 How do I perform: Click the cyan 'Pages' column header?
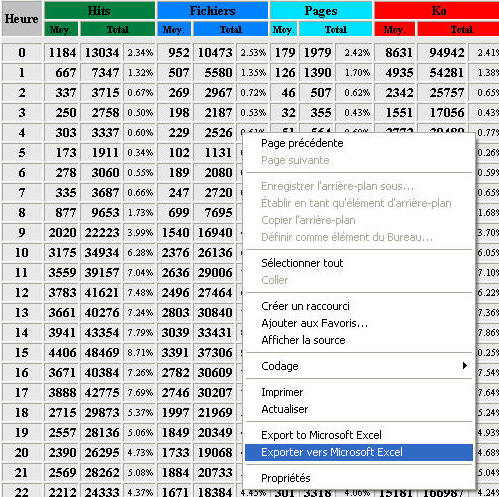(321, 11)
